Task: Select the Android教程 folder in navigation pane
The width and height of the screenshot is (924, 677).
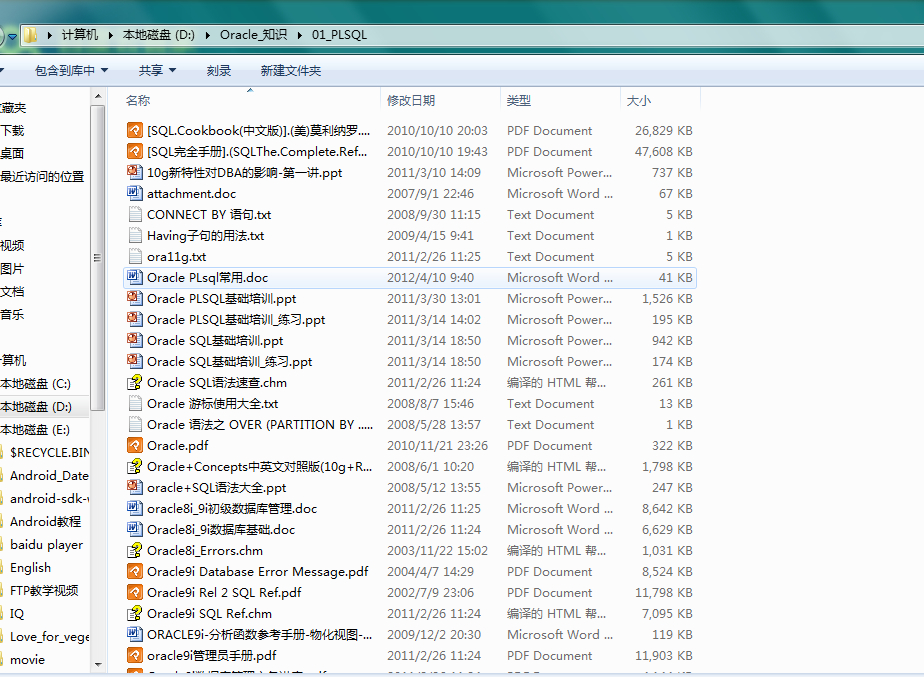Action: coord(45,521)
